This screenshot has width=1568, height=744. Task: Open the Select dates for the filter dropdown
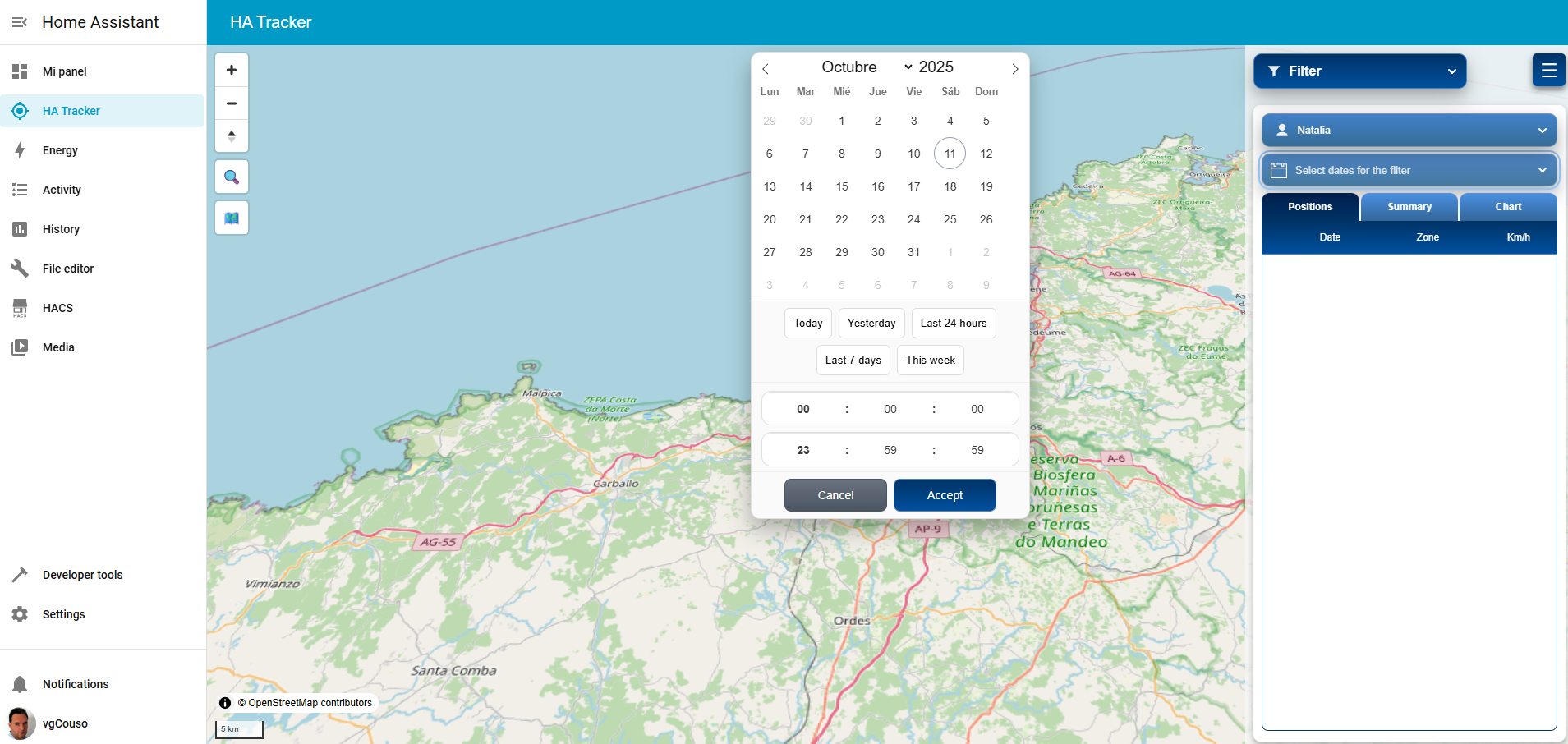point(1409,170)
